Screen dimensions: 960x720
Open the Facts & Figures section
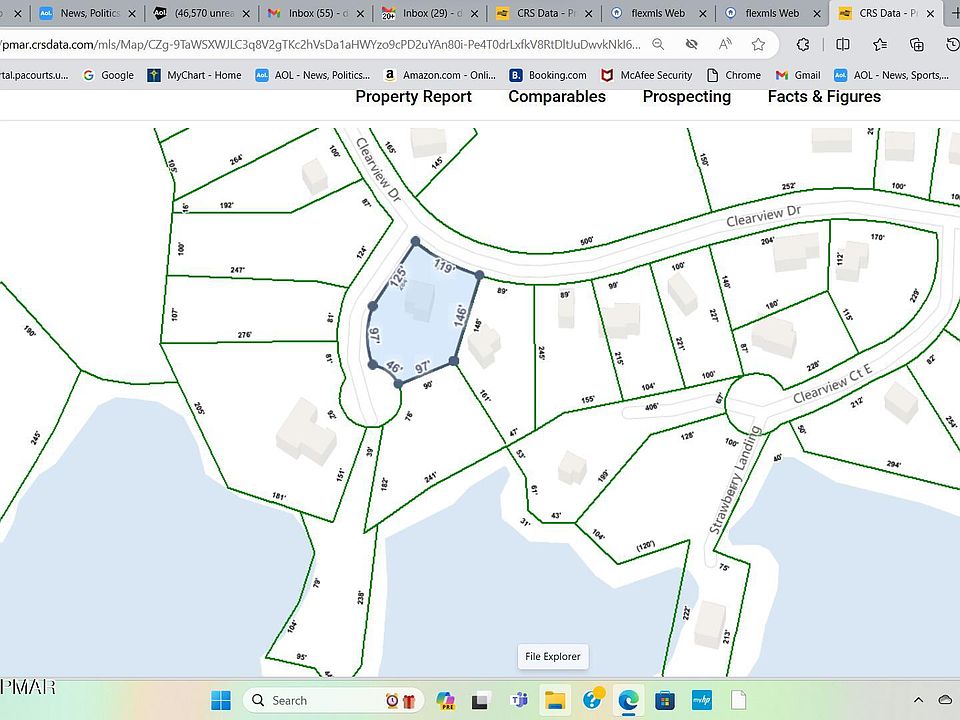click(824, 97)
